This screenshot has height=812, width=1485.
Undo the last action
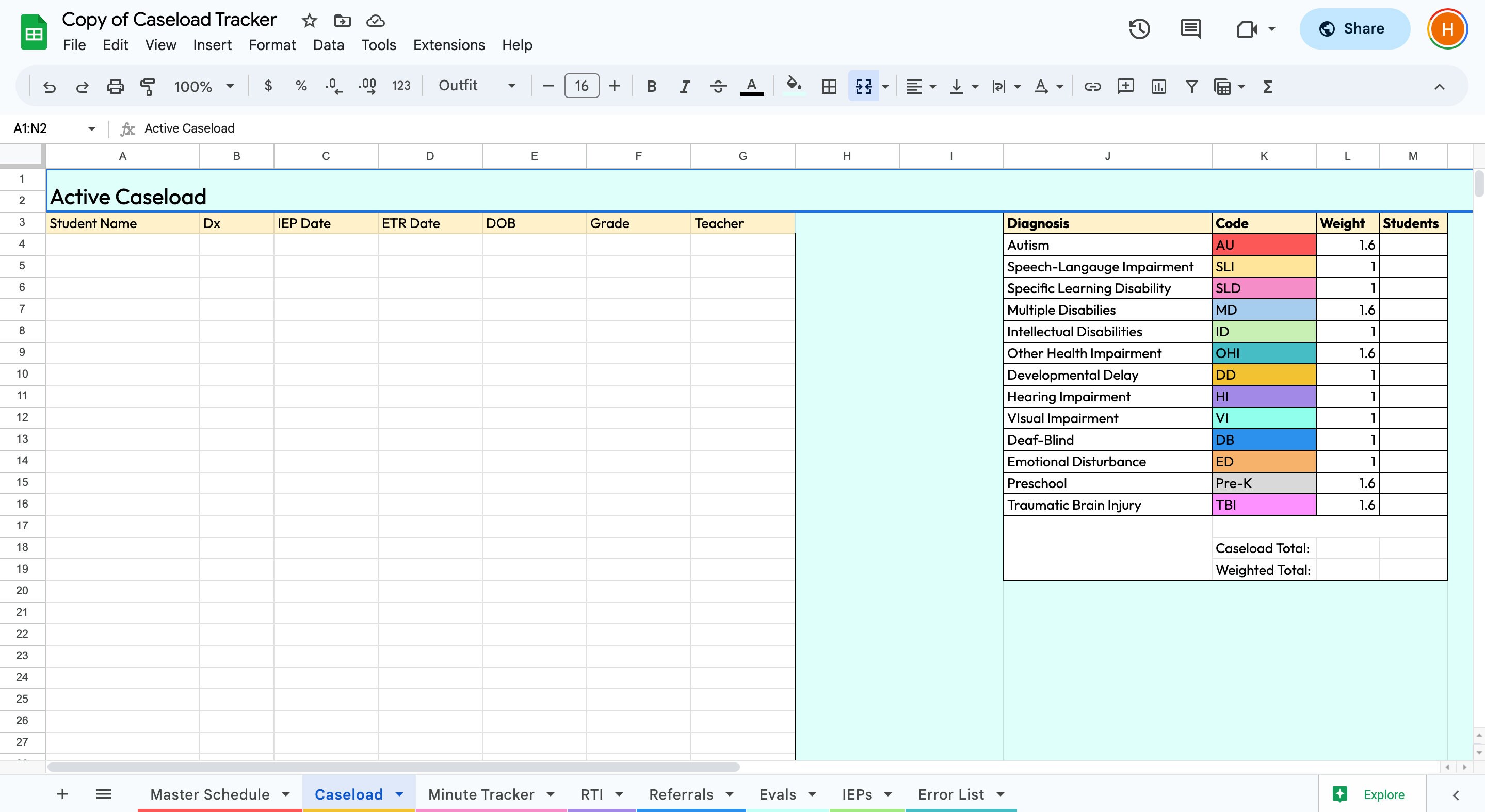tap(50, 87)
